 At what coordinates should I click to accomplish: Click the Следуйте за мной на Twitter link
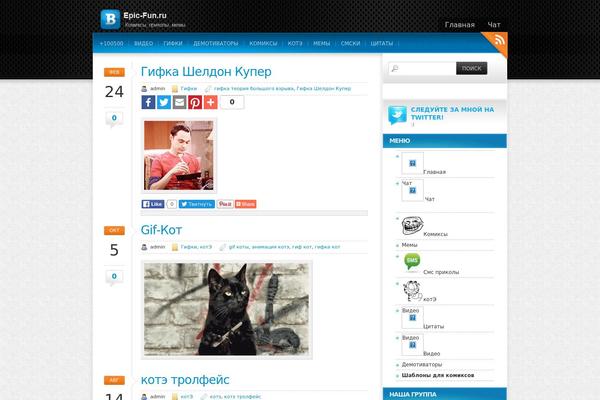pyautogui.click(x=452, y=113)
